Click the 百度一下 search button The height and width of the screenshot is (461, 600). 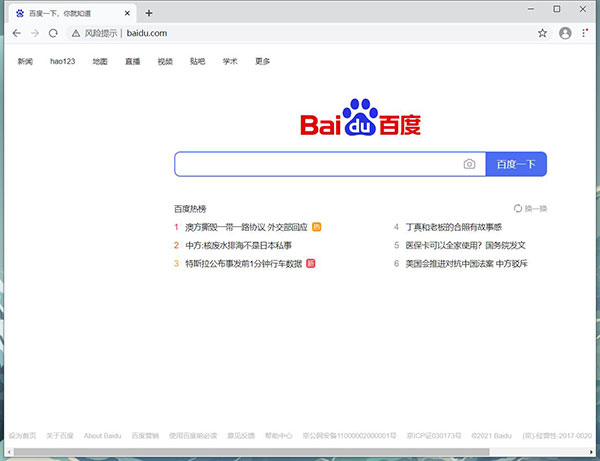click(516, 164)
